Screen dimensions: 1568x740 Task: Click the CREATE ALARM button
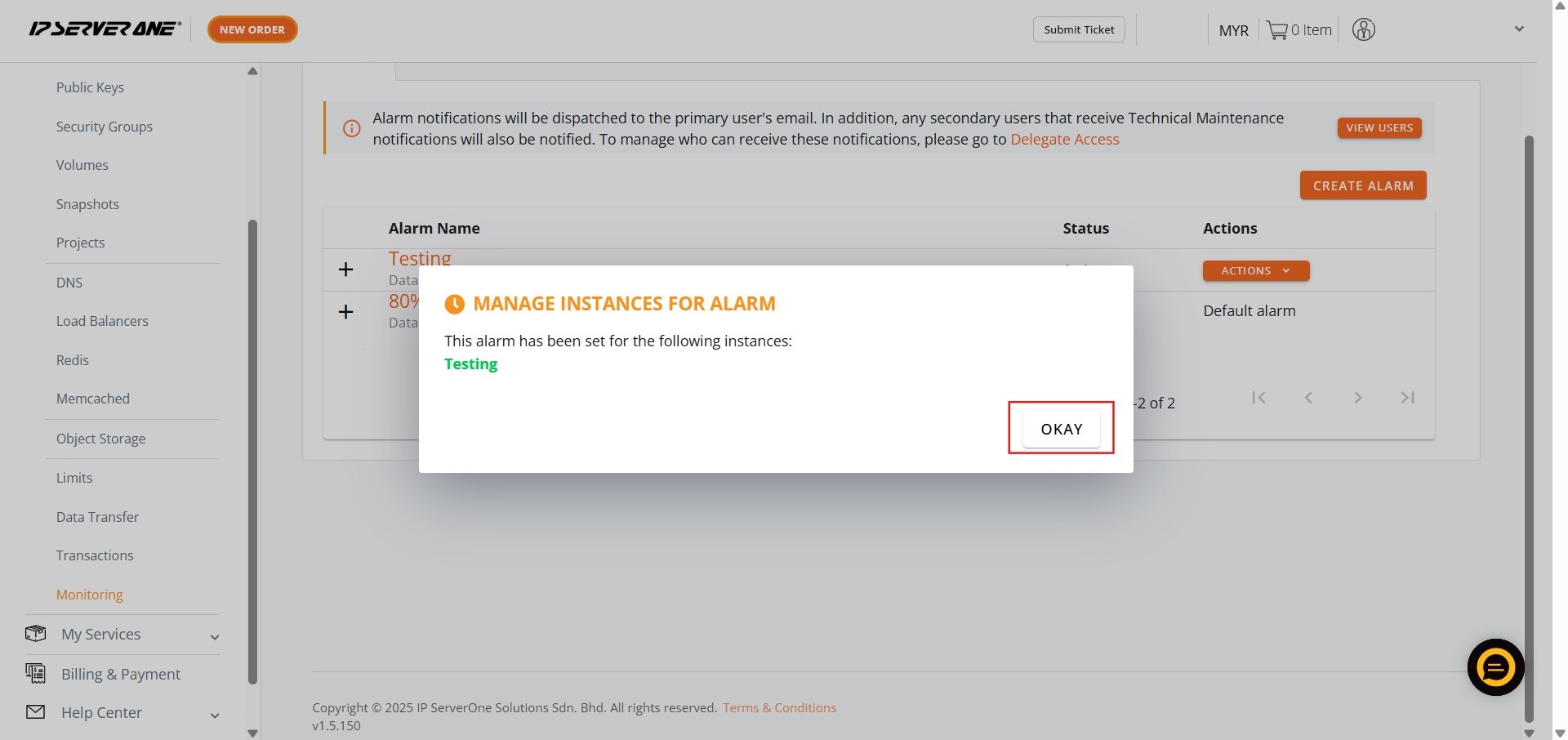point(1362,185)
